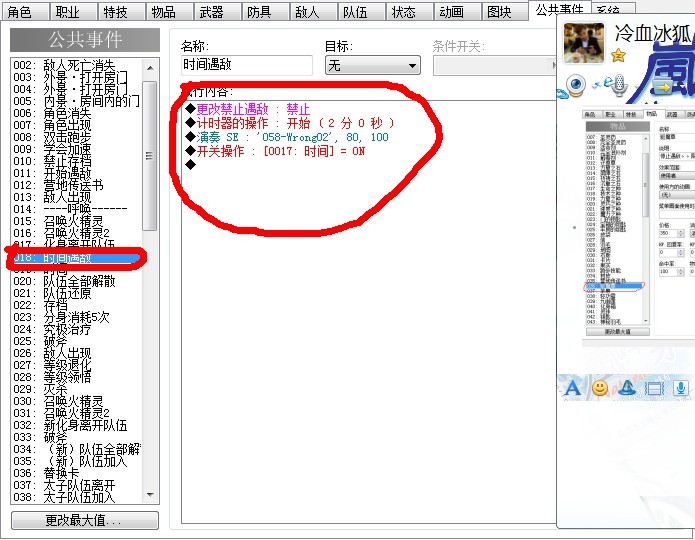Select event 027: 等级退化
Viewport: 695px width, 540px height.
[x=76, y=365]
